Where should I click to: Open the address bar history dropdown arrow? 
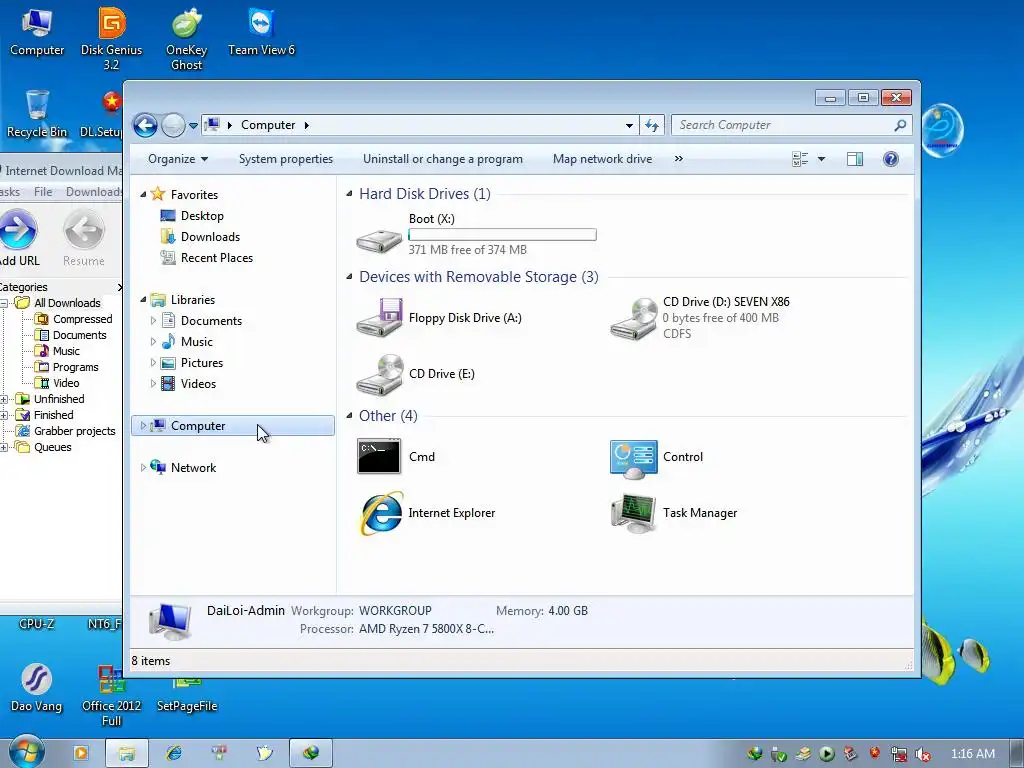click(x=629, y=125)
